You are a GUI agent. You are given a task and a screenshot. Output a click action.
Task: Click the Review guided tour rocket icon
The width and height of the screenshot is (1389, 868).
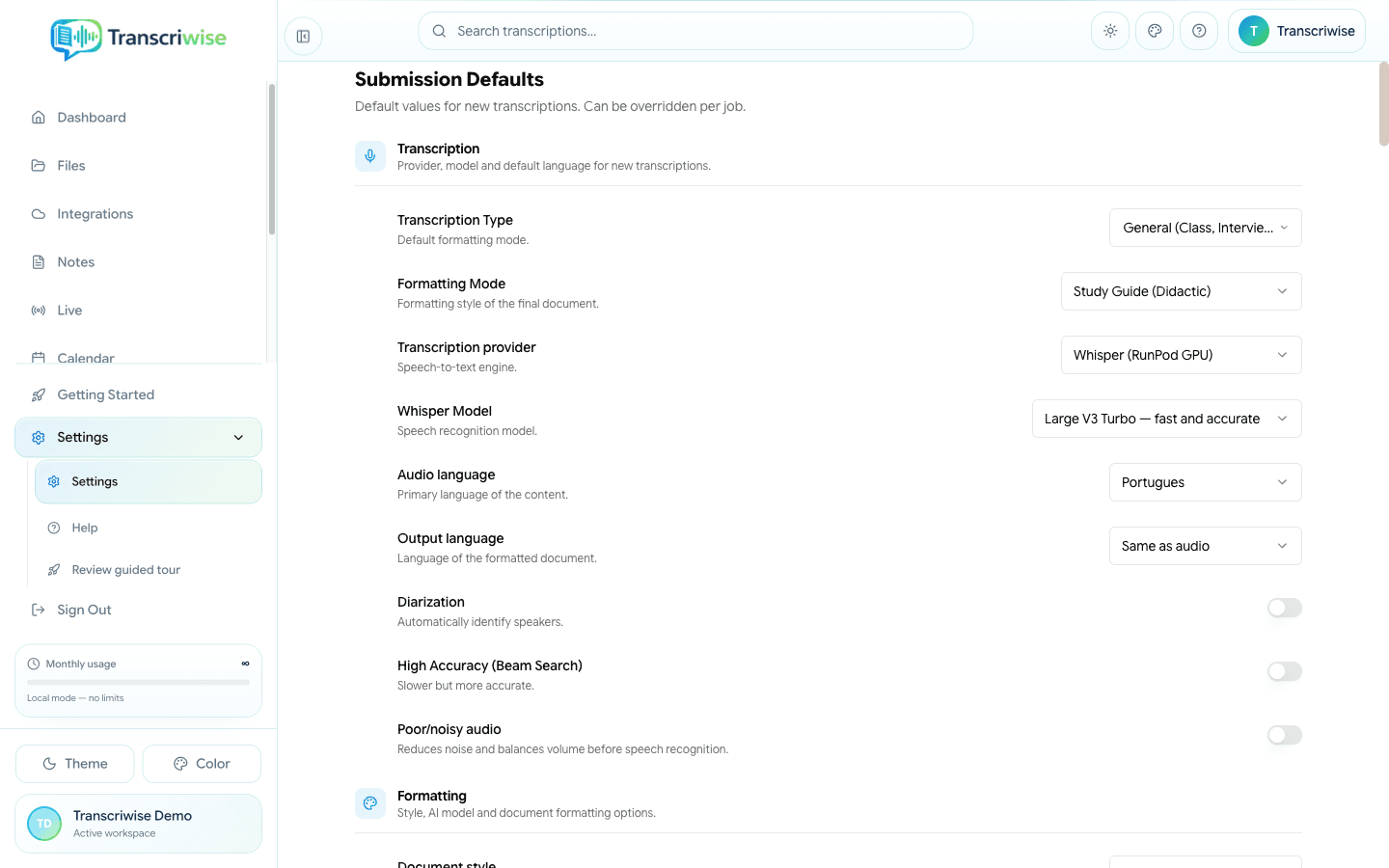pyautogui.click(x=54, y=570)
